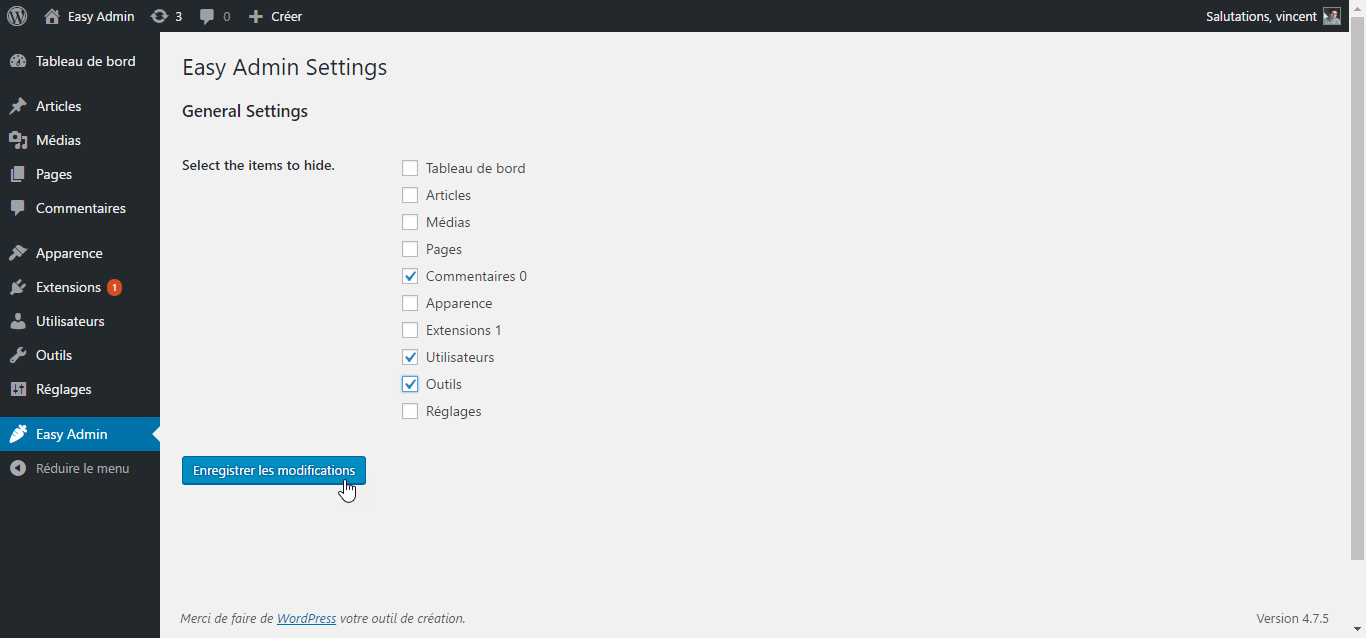Open Extensions in the sidebar menu
The height and width of the screenshot is (638, 1366).
[x=68, y=287]
